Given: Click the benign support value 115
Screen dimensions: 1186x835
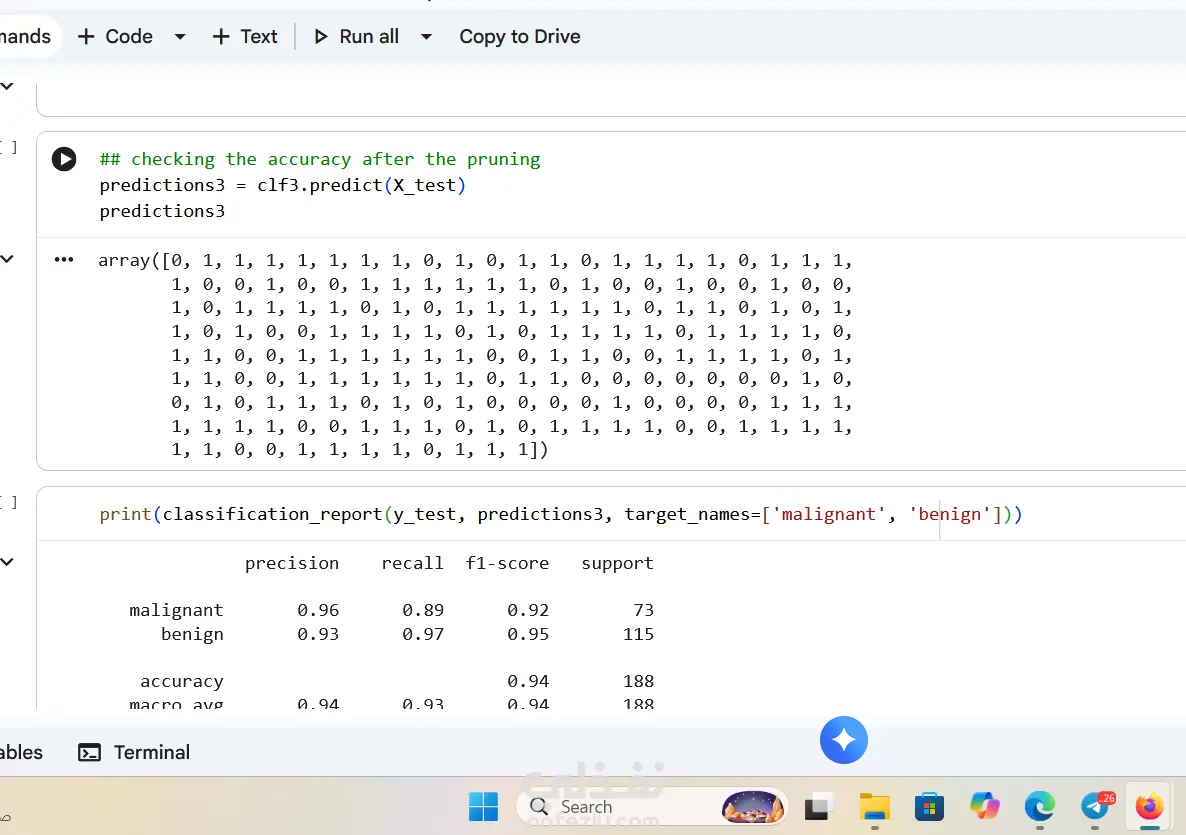Looking at the screenshot, I should pos(638,634).
